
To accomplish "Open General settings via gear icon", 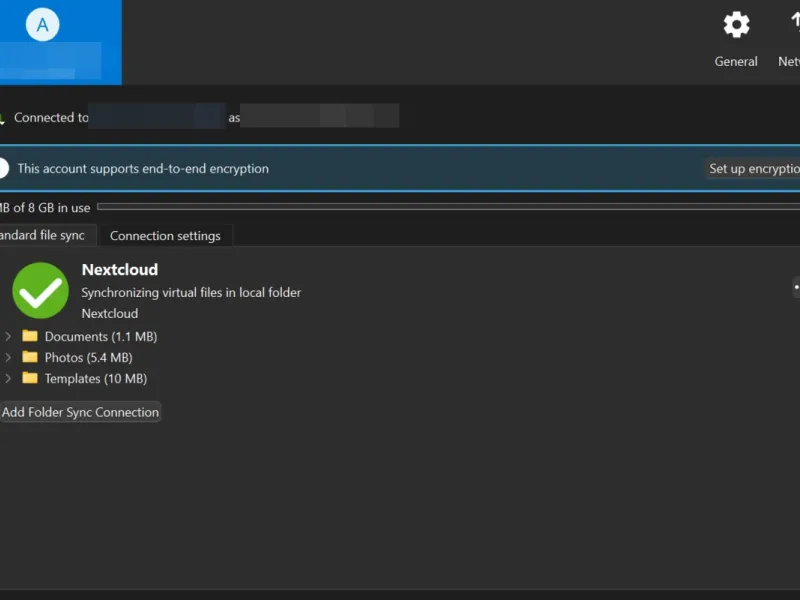I will tap(736, 24).
